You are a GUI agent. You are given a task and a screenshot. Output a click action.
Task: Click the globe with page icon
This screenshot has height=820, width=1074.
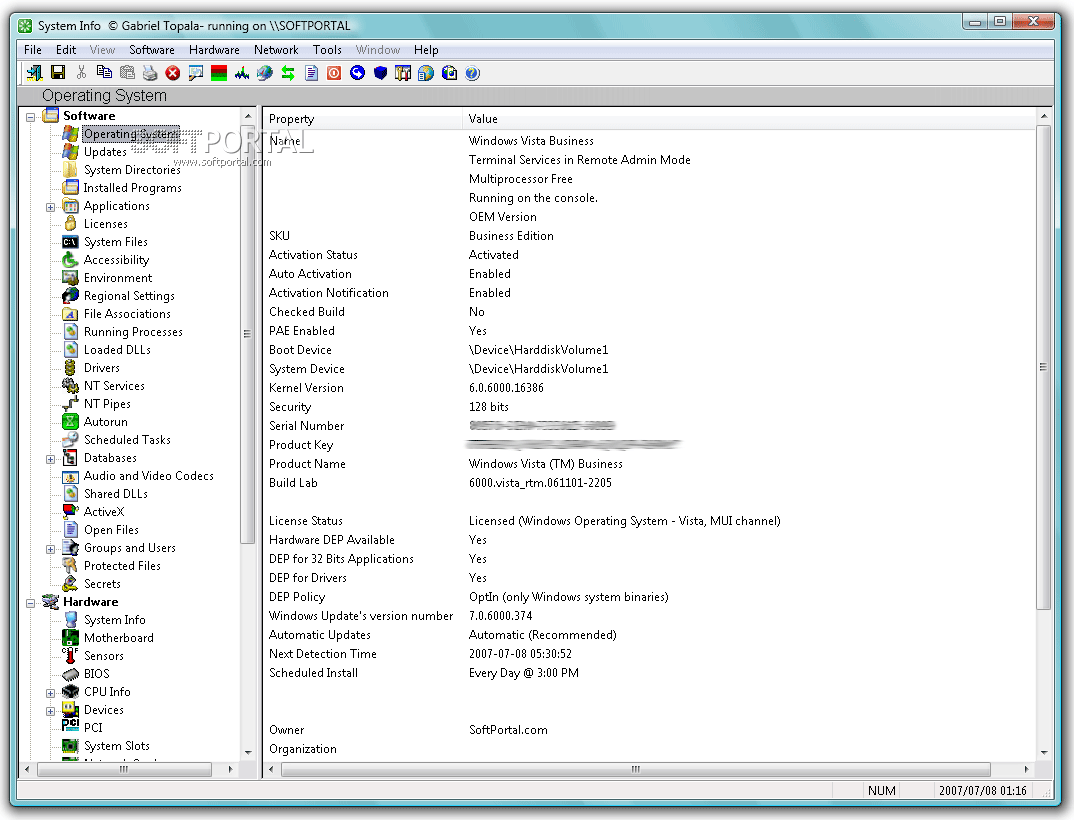pos(426,73)
